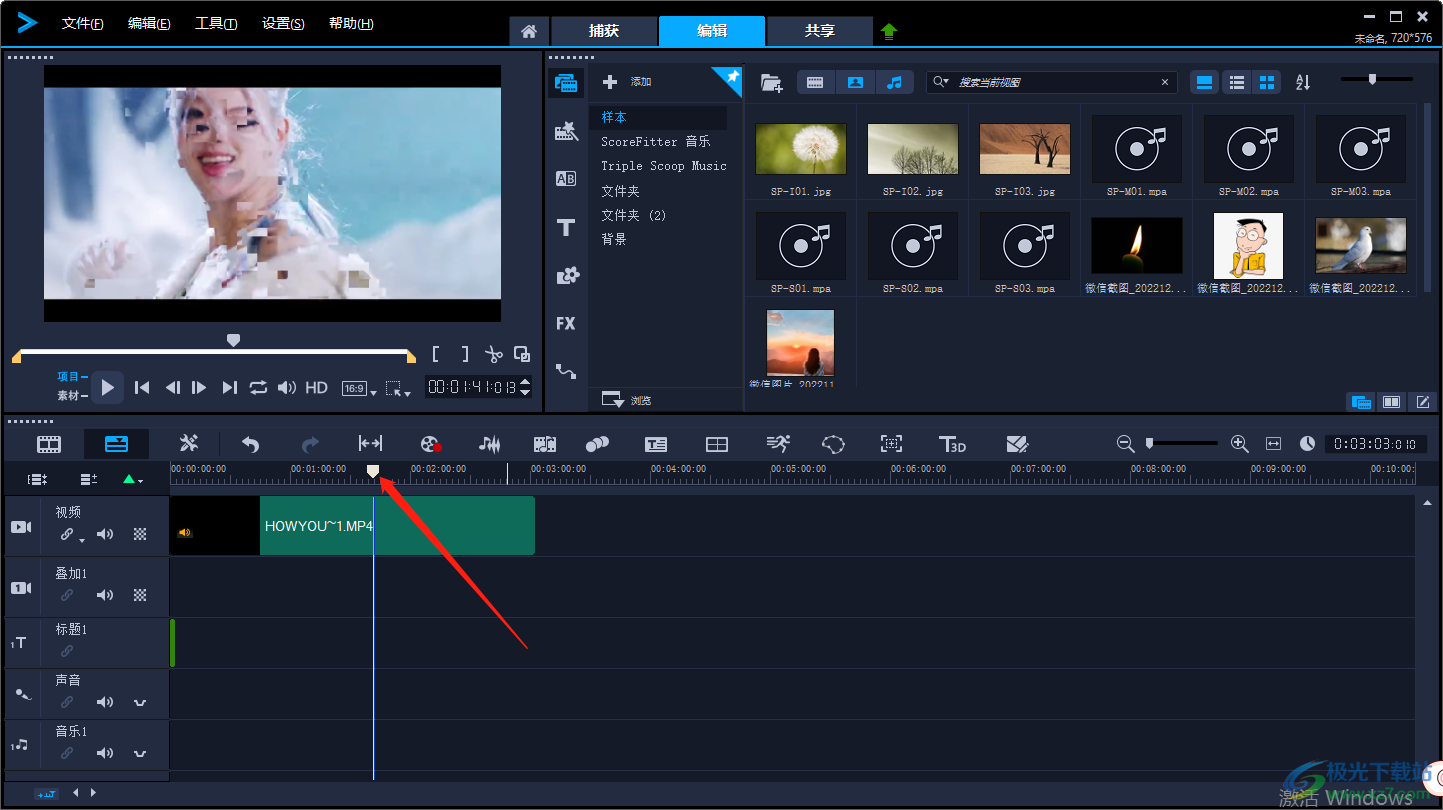Open the 编辑 menu
1443x810 pixels.
pyautogui.click(x=149, y=24)
